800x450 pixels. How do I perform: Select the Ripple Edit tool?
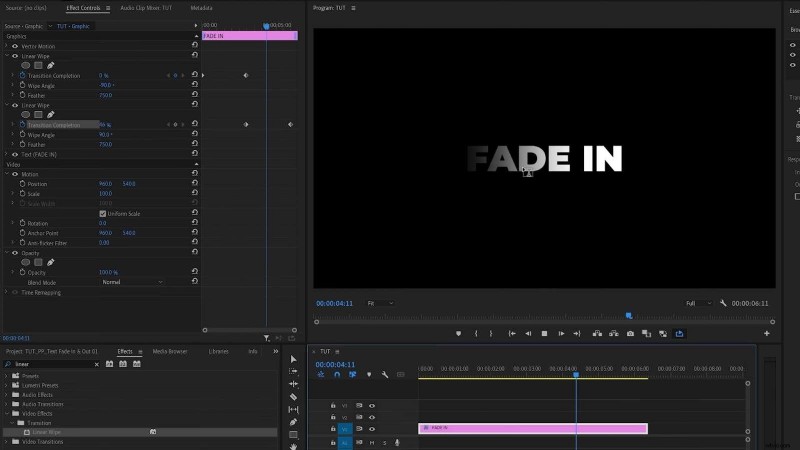(293, 384)
